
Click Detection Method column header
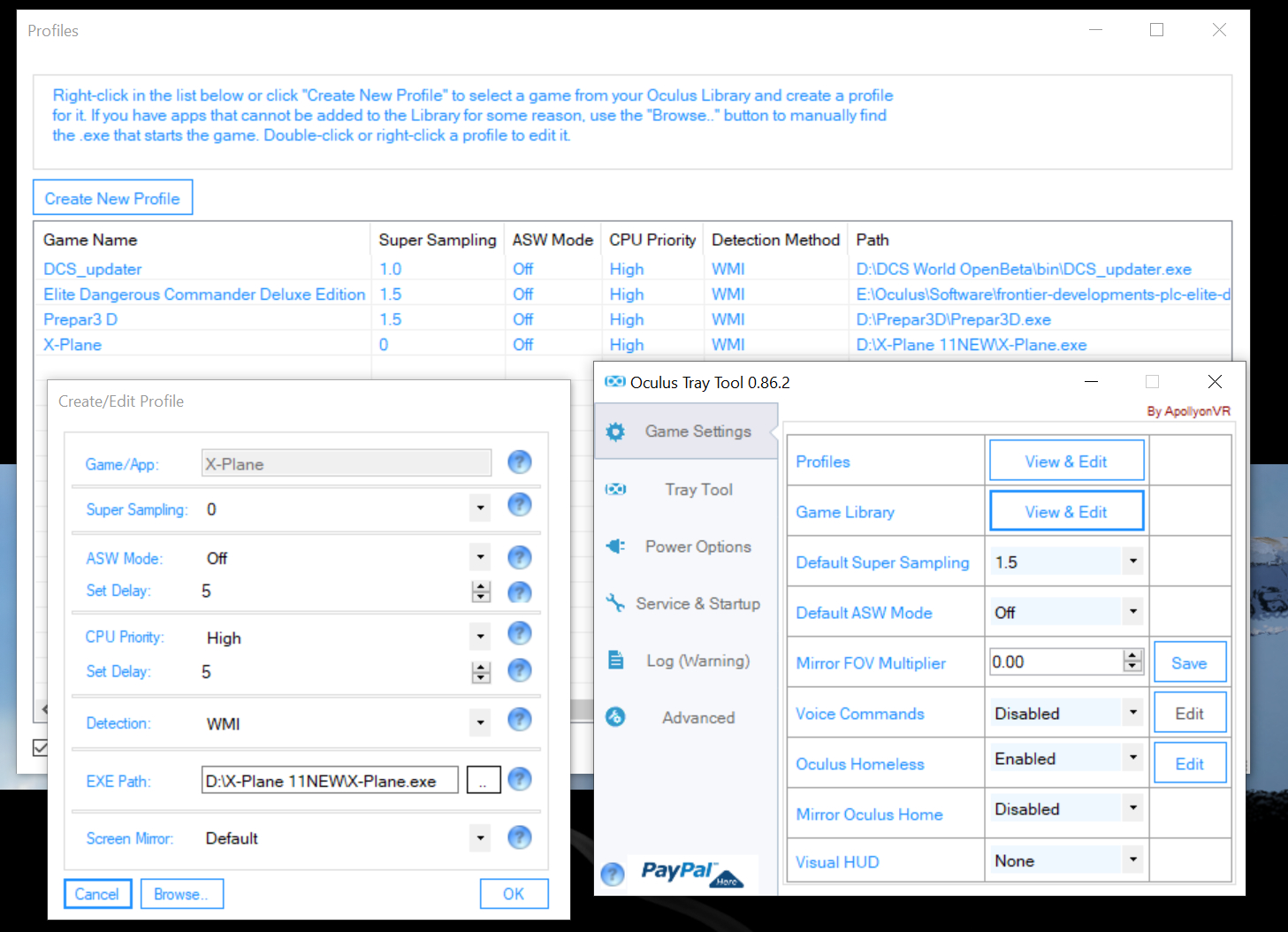click(775, 240)
